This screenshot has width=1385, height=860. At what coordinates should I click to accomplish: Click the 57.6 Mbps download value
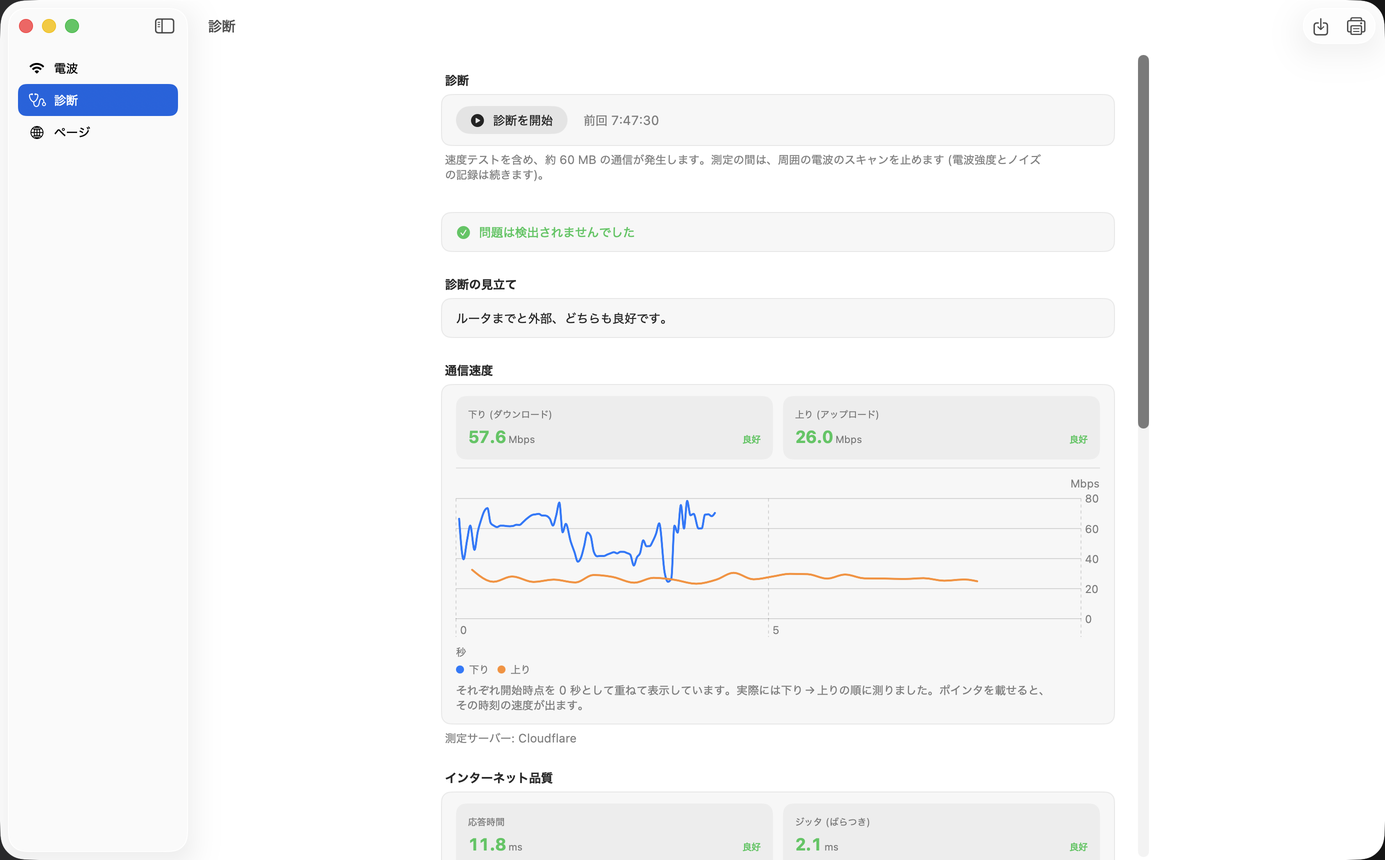[501, 437]
